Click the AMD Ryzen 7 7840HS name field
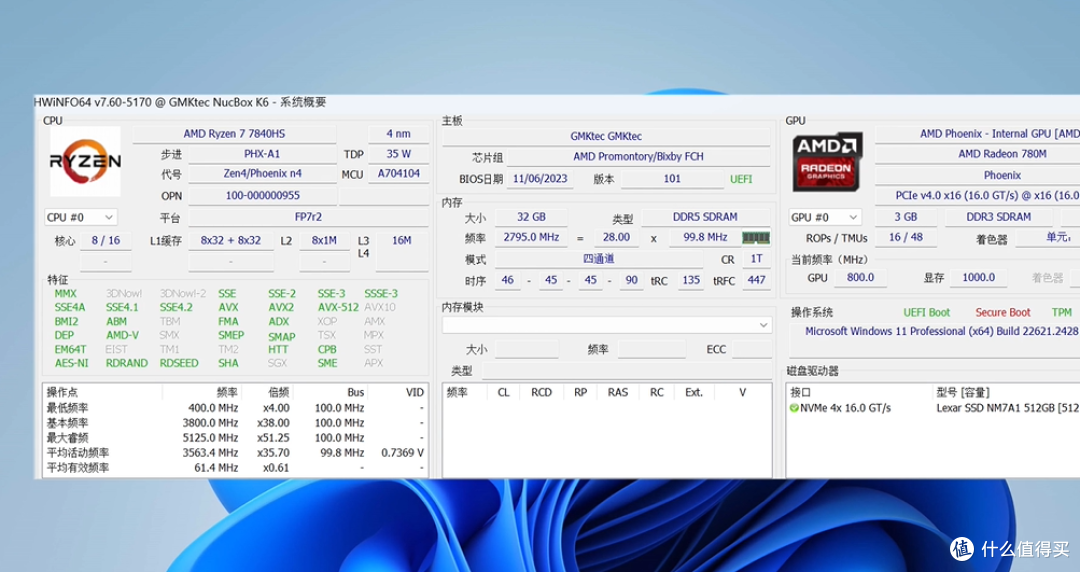Screen dimensions: 1080x572 (234, 134)
